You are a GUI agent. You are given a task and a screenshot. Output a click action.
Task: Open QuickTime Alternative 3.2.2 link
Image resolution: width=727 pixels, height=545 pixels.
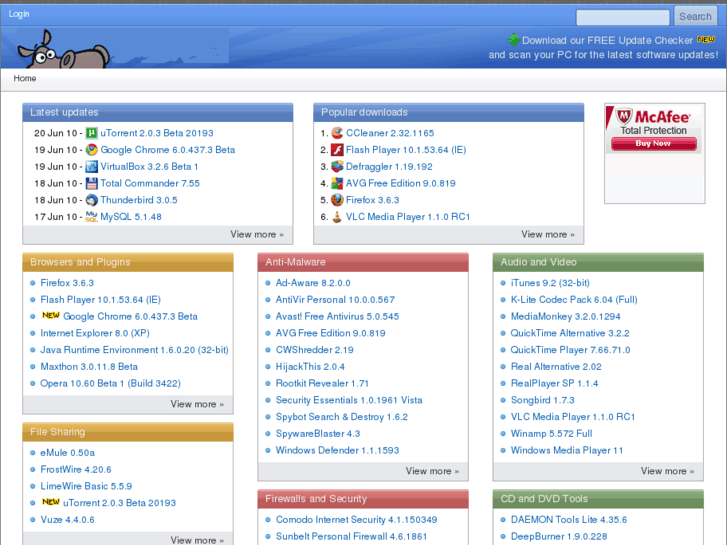coord(570,333)
